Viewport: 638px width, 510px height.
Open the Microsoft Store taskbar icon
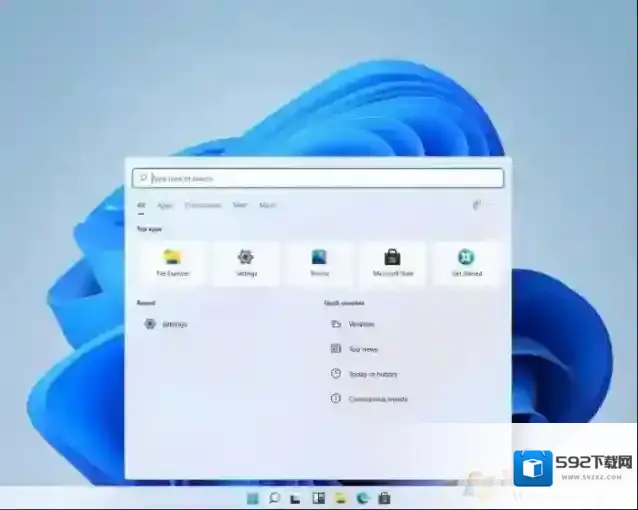[x=384, y=497]
